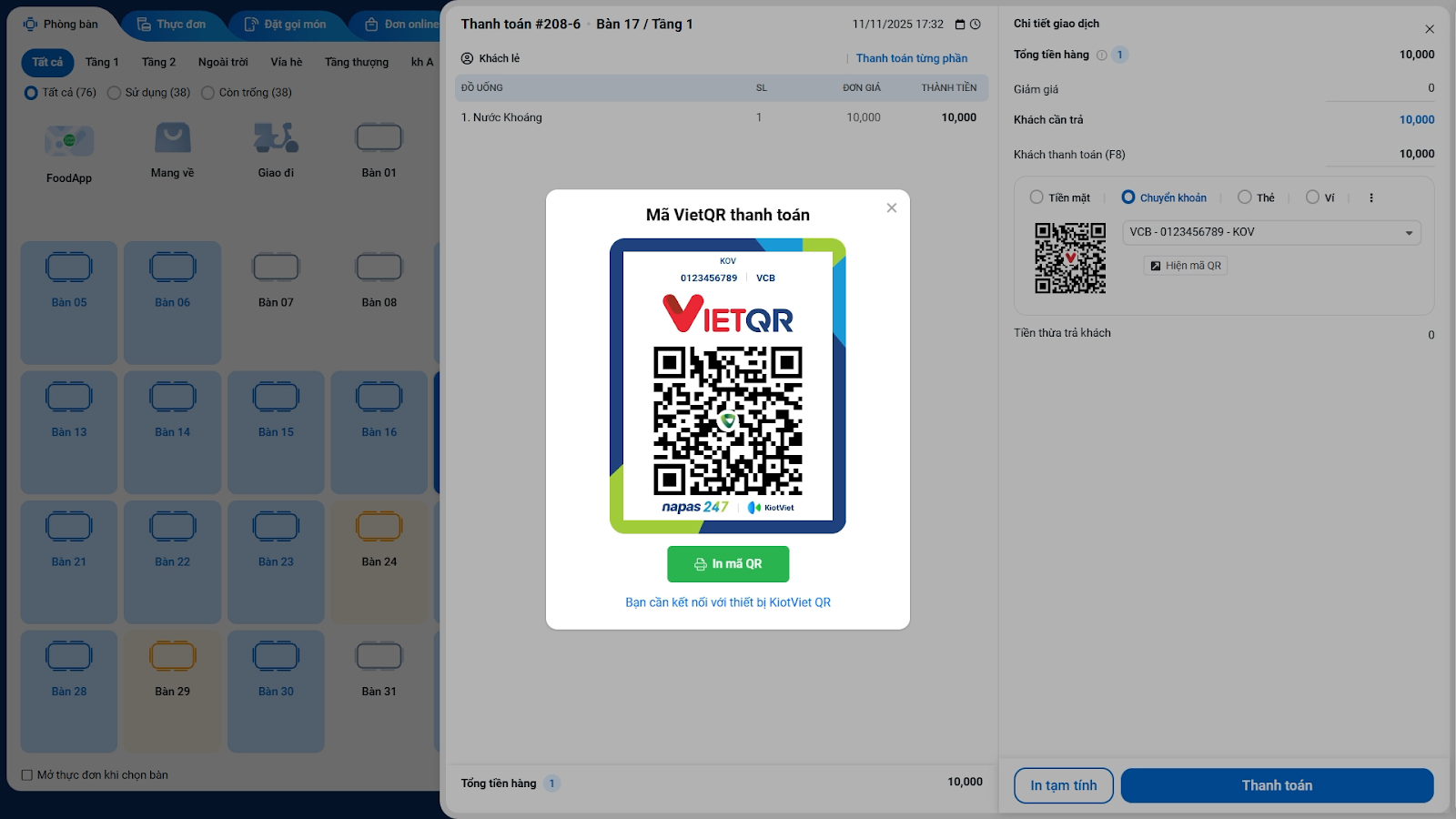Show the Tất cả area filter
The width and height of the screenshot is (1456, 819).
47,62
